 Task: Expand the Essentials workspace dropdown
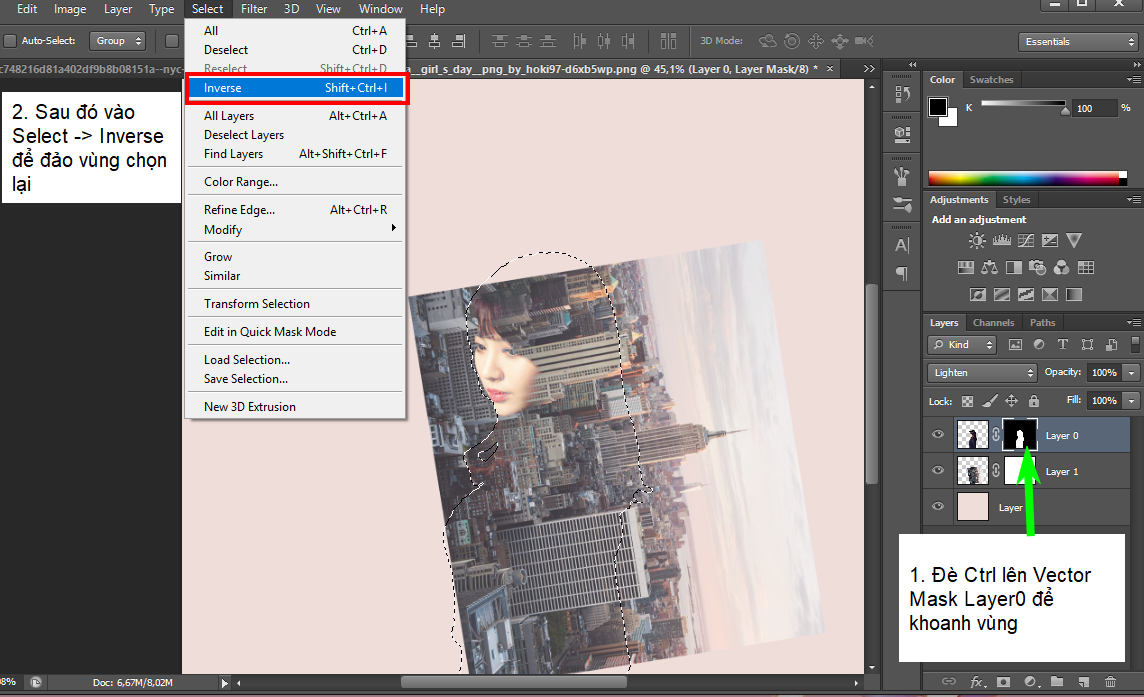click(x=1077, y=41)
